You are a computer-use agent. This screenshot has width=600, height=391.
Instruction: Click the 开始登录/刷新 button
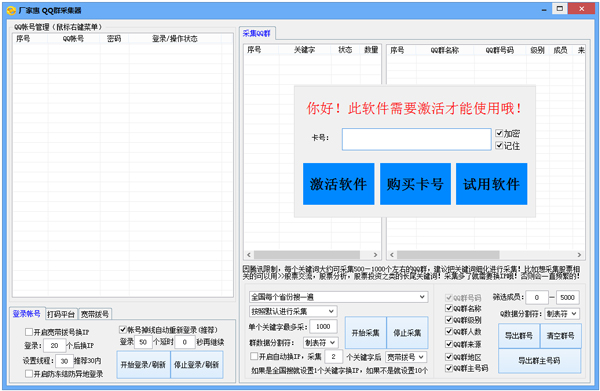coord(143,365)
